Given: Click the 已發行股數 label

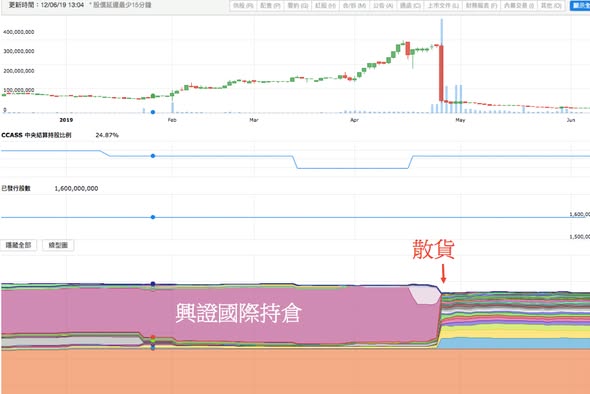Looking at the screenshot, I should 15,189.
